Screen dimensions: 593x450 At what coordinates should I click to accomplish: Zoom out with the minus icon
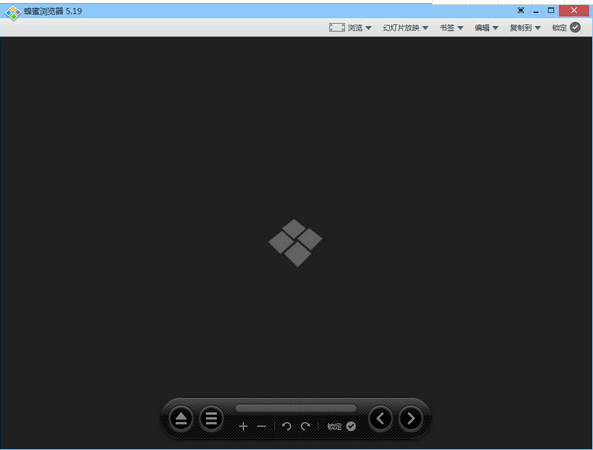coord(261,427)
